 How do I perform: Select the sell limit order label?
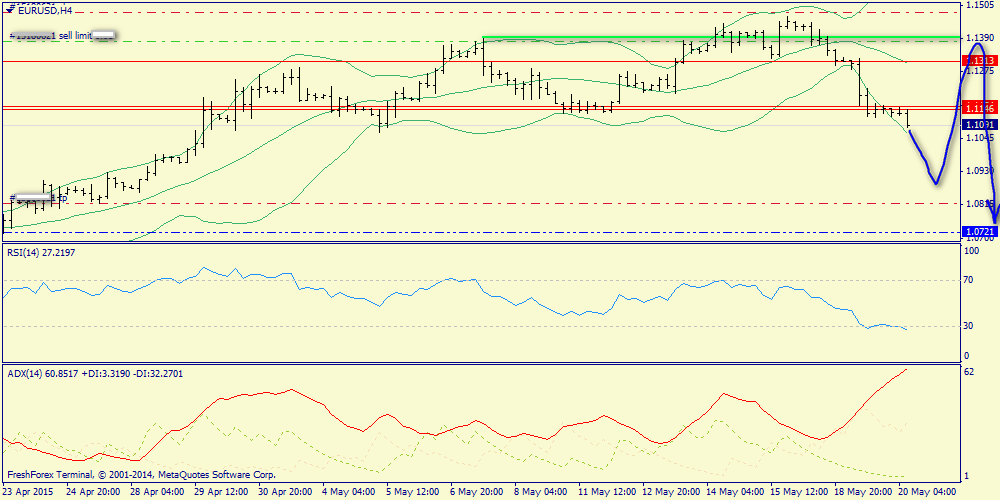tap(62, 36)
